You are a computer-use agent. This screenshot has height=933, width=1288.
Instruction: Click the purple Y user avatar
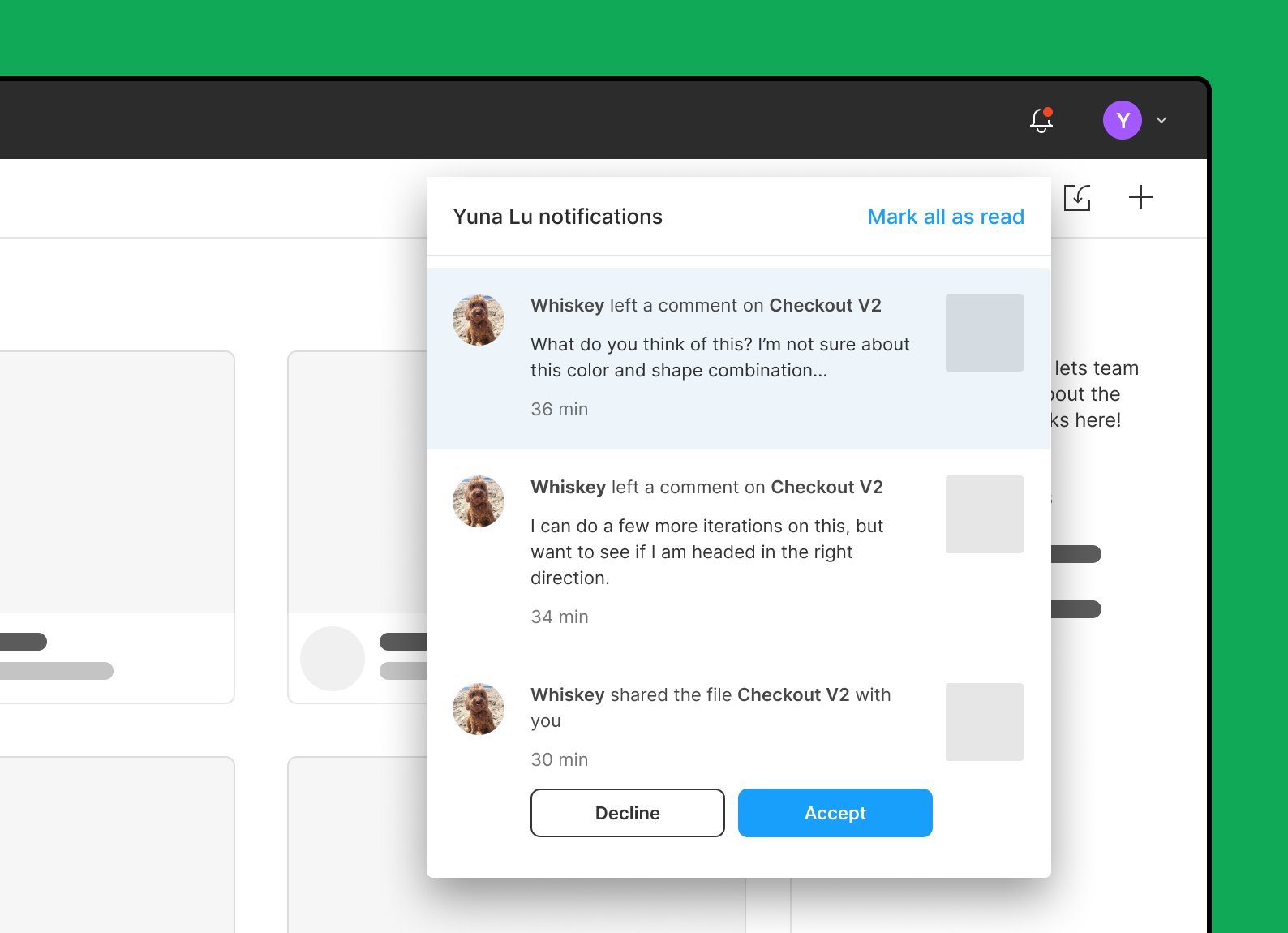click(1122, 121)
